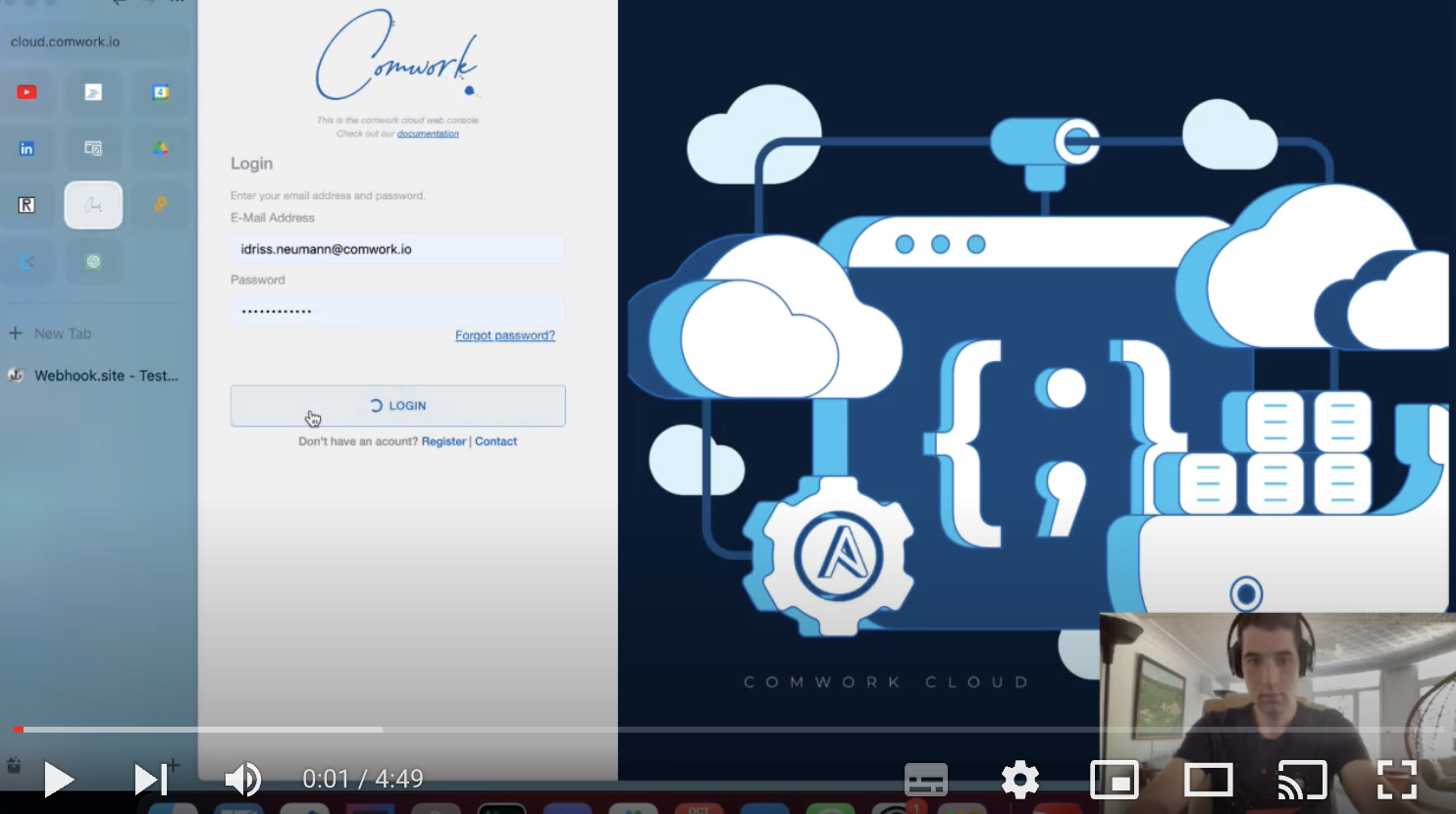
Task: Select the Comwork signature pinned tab
Action: pos(93,205)
